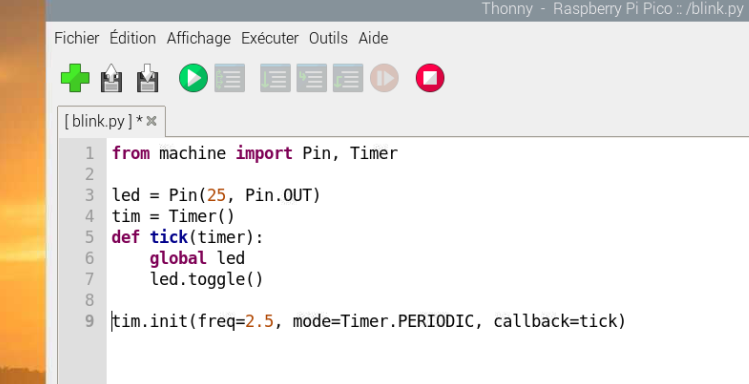Close the blink.py tab

point(151,121)
